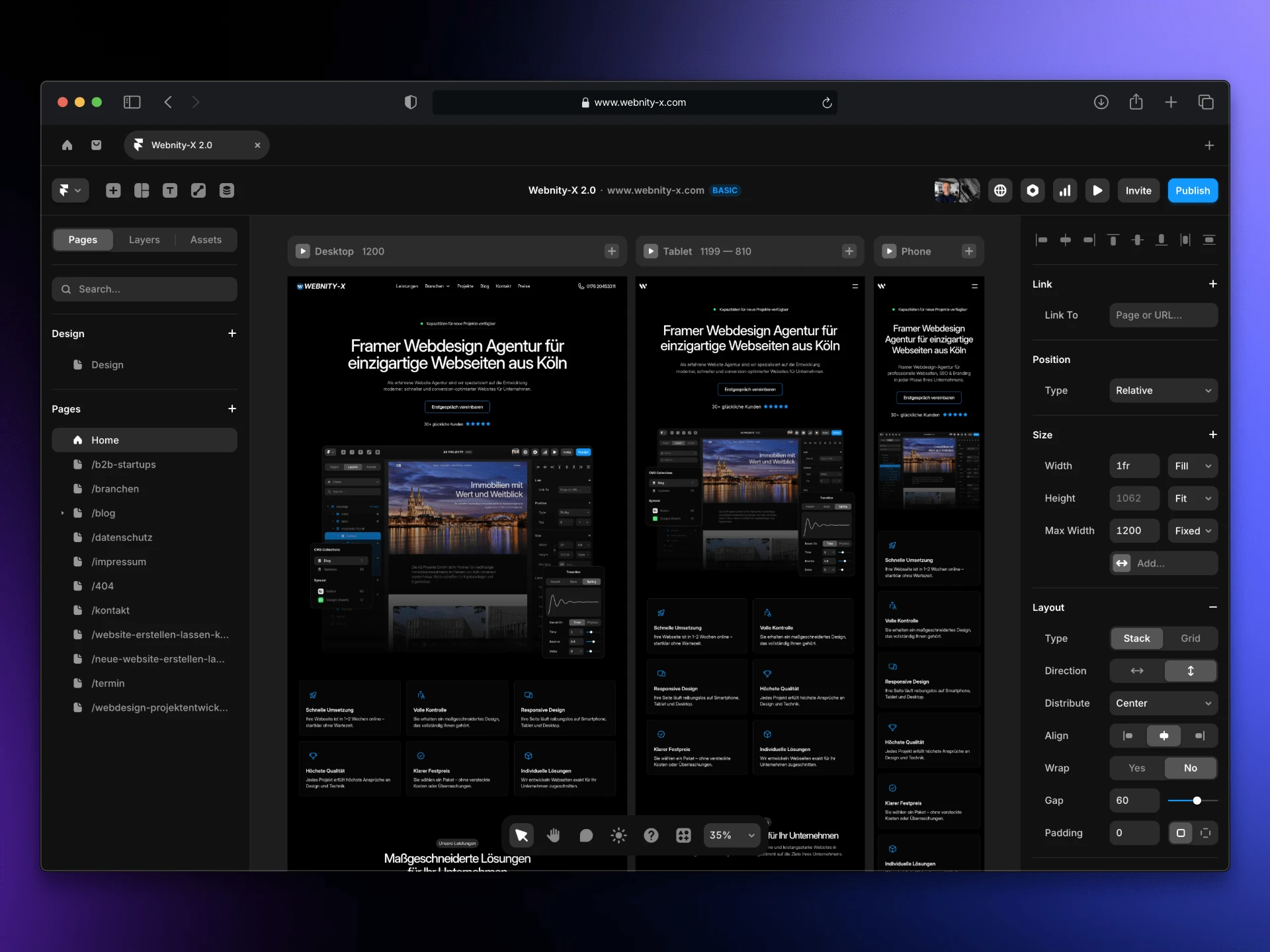
Task: Click align left icon in properties panel
Action: coord(1042,239)
